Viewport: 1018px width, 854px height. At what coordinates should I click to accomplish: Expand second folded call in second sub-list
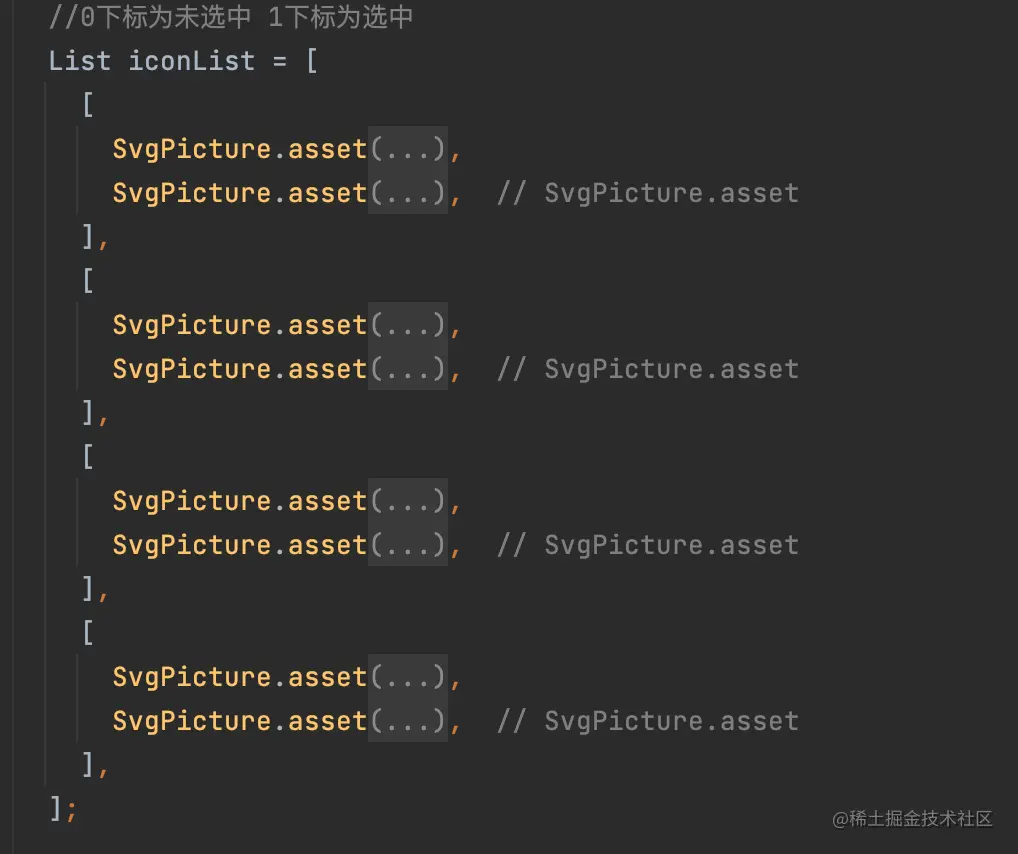[x=408, y=369]
